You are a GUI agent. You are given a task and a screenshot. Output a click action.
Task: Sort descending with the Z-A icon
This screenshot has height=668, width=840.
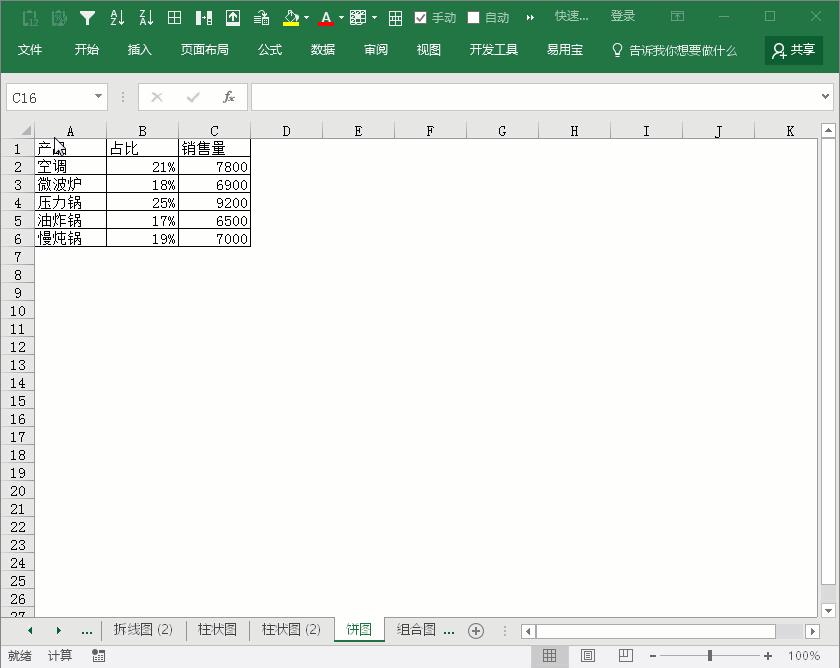click(x=144, y=16)
